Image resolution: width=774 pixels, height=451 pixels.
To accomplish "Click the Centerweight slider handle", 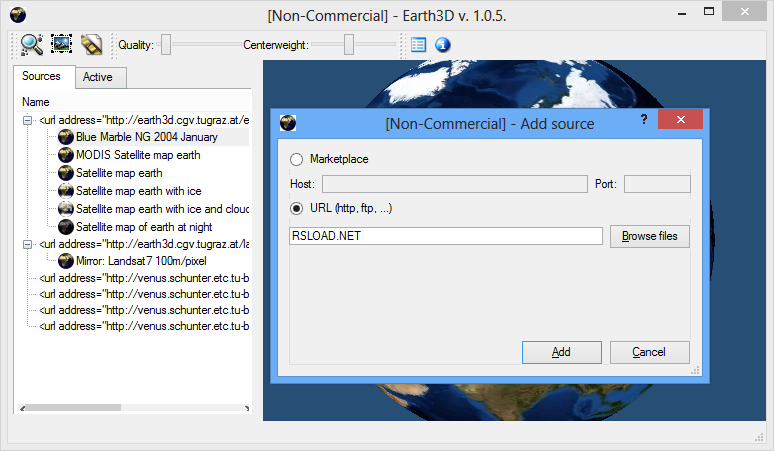I will click(x=349, y=45).
